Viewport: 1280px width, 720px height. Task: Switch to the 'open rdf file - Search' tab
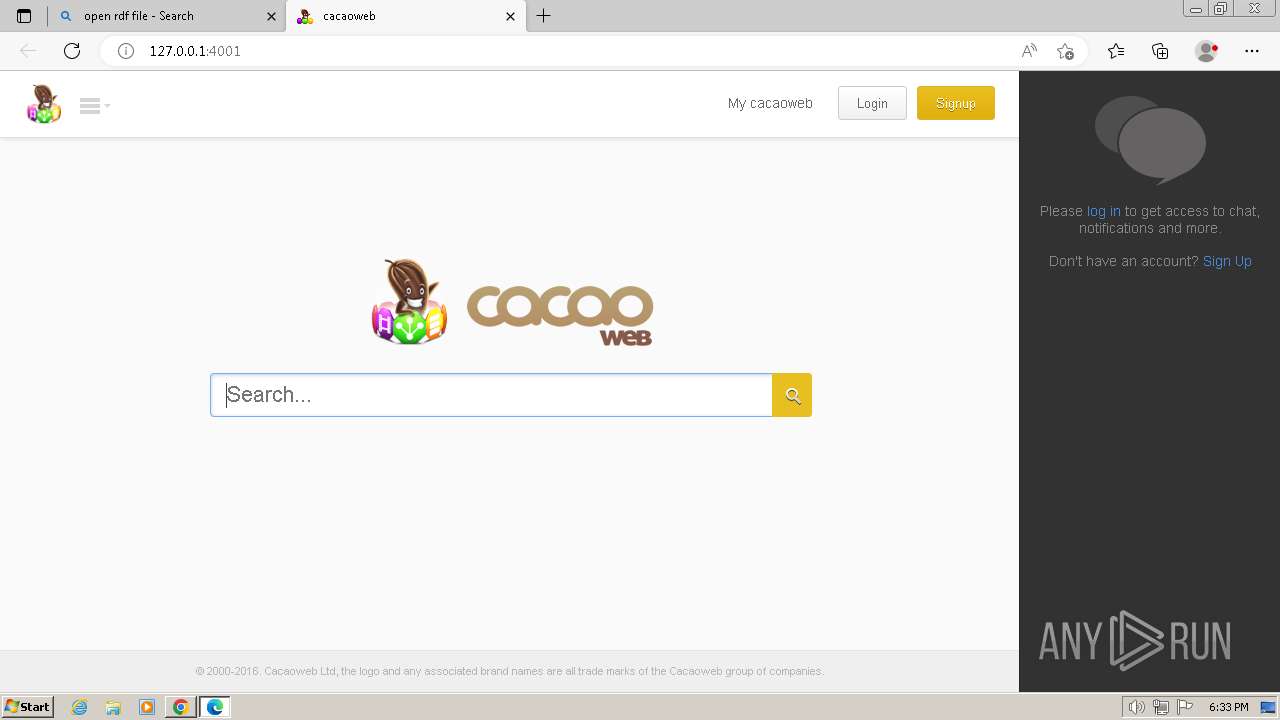pos(165,16)
